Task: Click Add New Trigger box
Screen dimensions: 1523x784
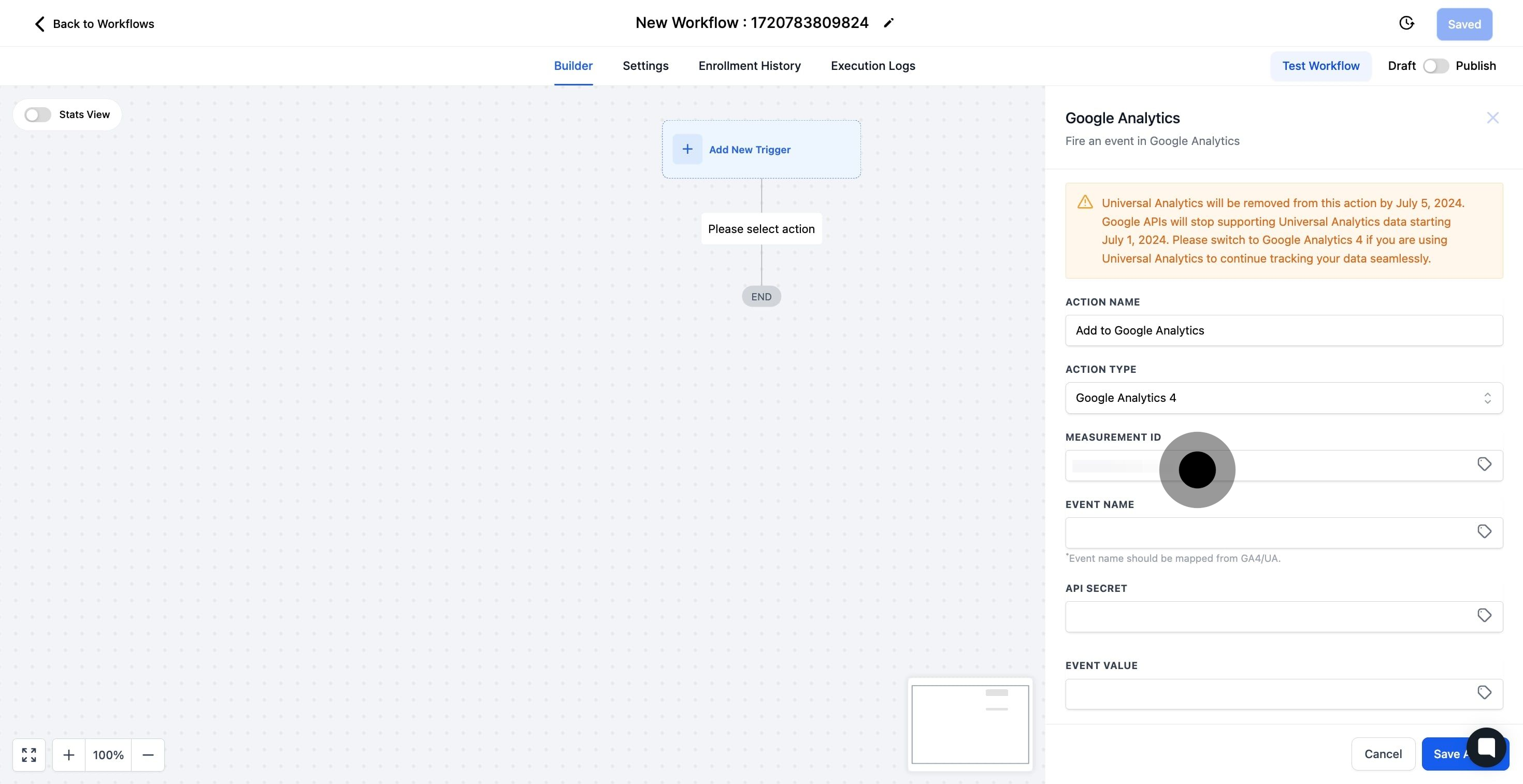Action: tap(761, 149)
